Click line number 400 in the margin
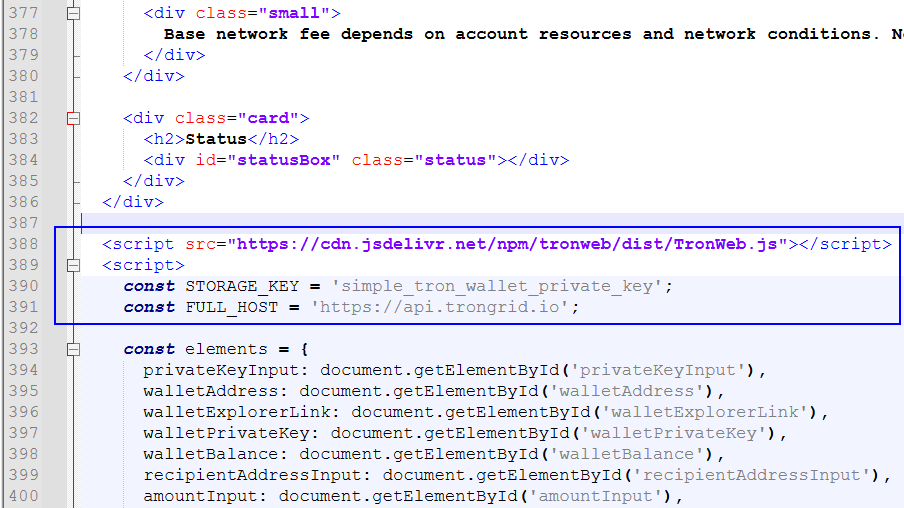The image size is (904, 508). (x=24, y=496)
